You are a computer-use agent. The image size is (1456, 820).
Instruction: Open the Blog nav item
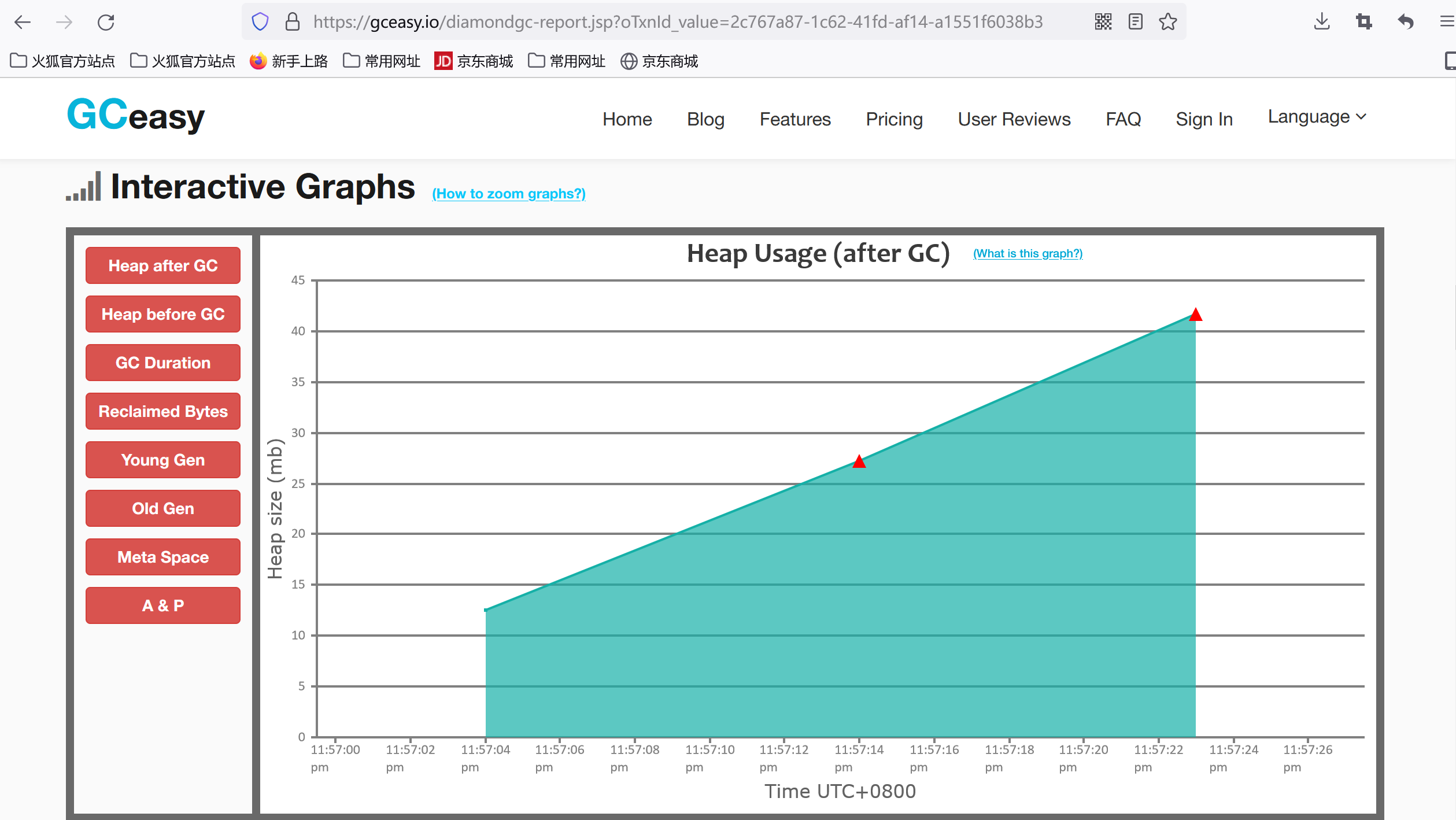click(705, 119)
